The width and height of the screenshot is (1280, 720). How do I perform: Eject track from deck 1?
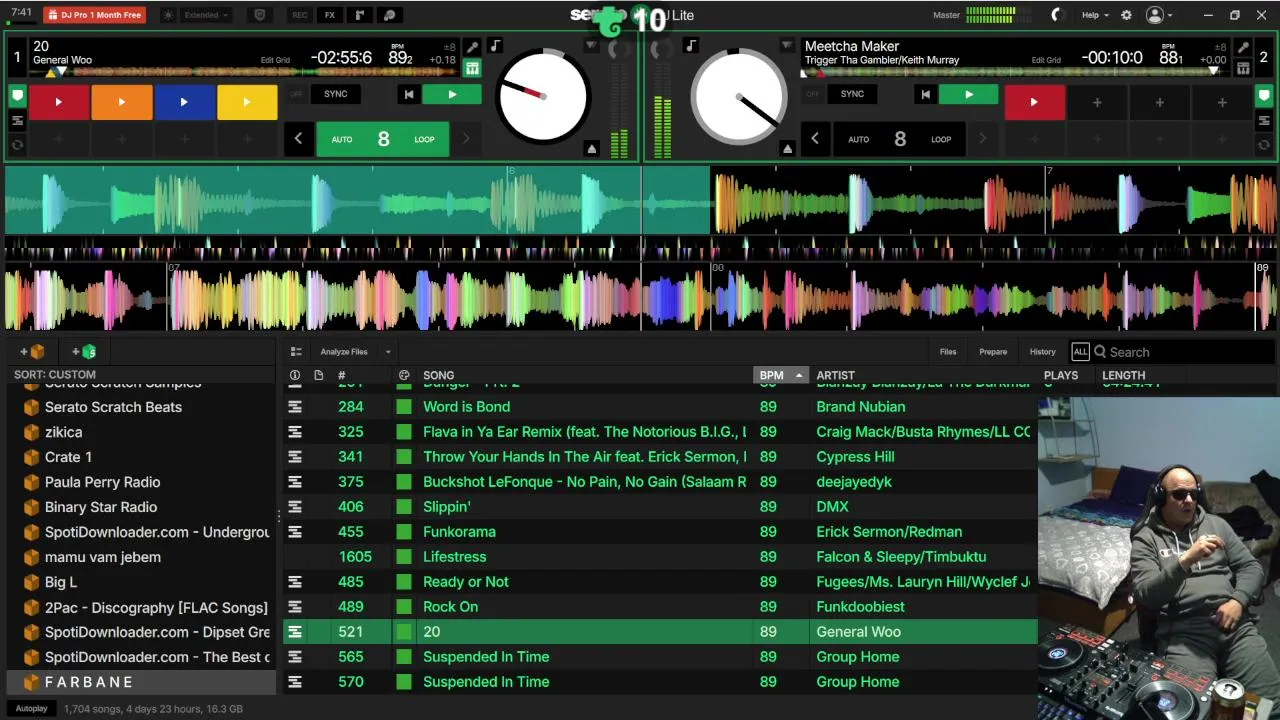click(x=592, y=149)
